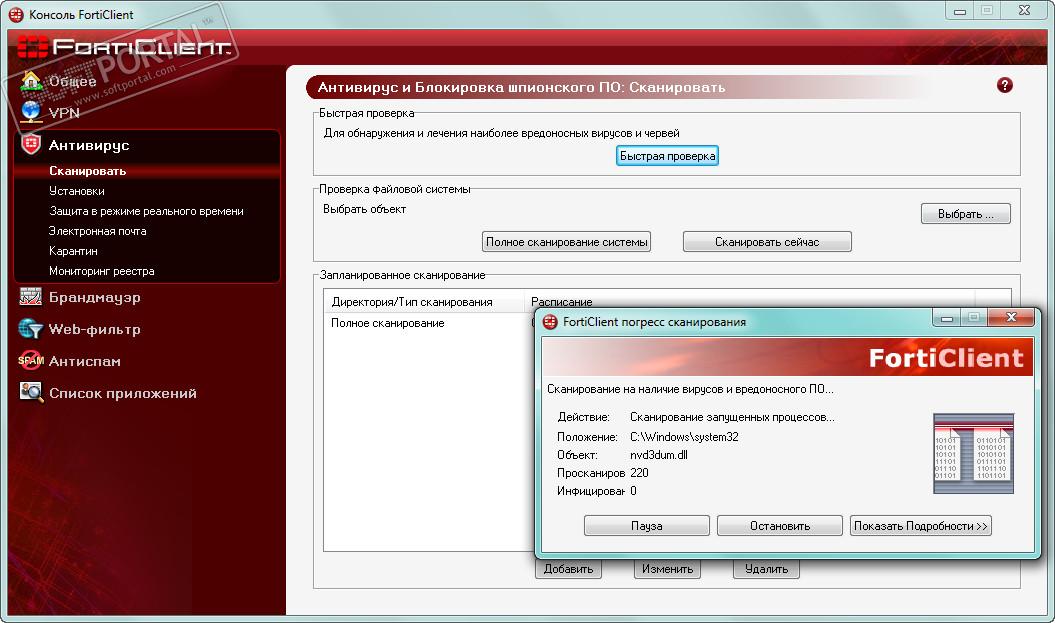Click the Остановить button
Screen dimensions: 1055x623
click(x=780, y=525)
